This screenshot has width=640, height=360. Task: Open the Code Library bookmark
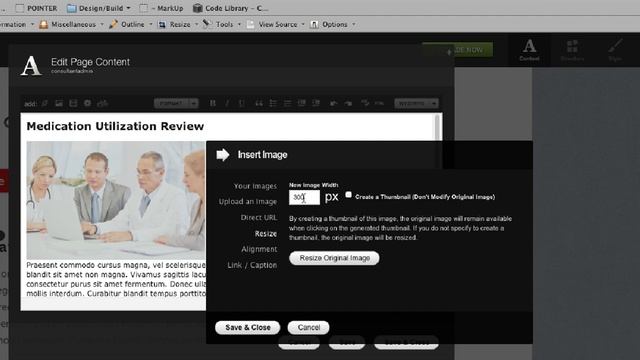coord(231,8)
